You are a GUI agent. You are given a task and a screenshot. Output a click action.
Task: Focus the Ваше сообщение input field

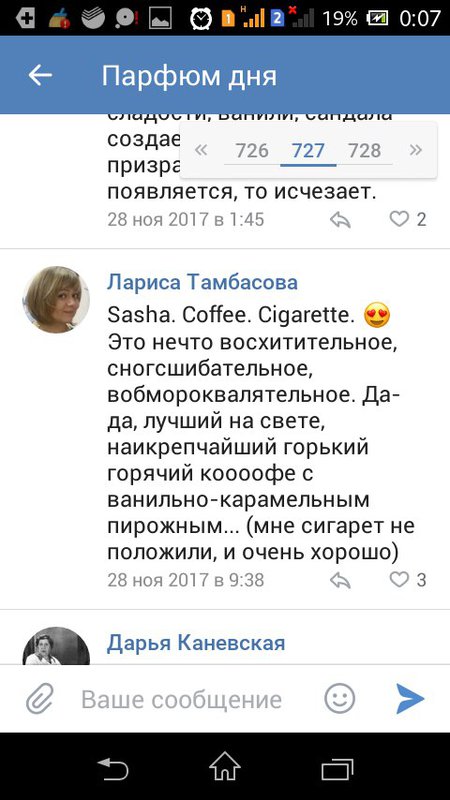pyautogui.click(x=182, y=699)
